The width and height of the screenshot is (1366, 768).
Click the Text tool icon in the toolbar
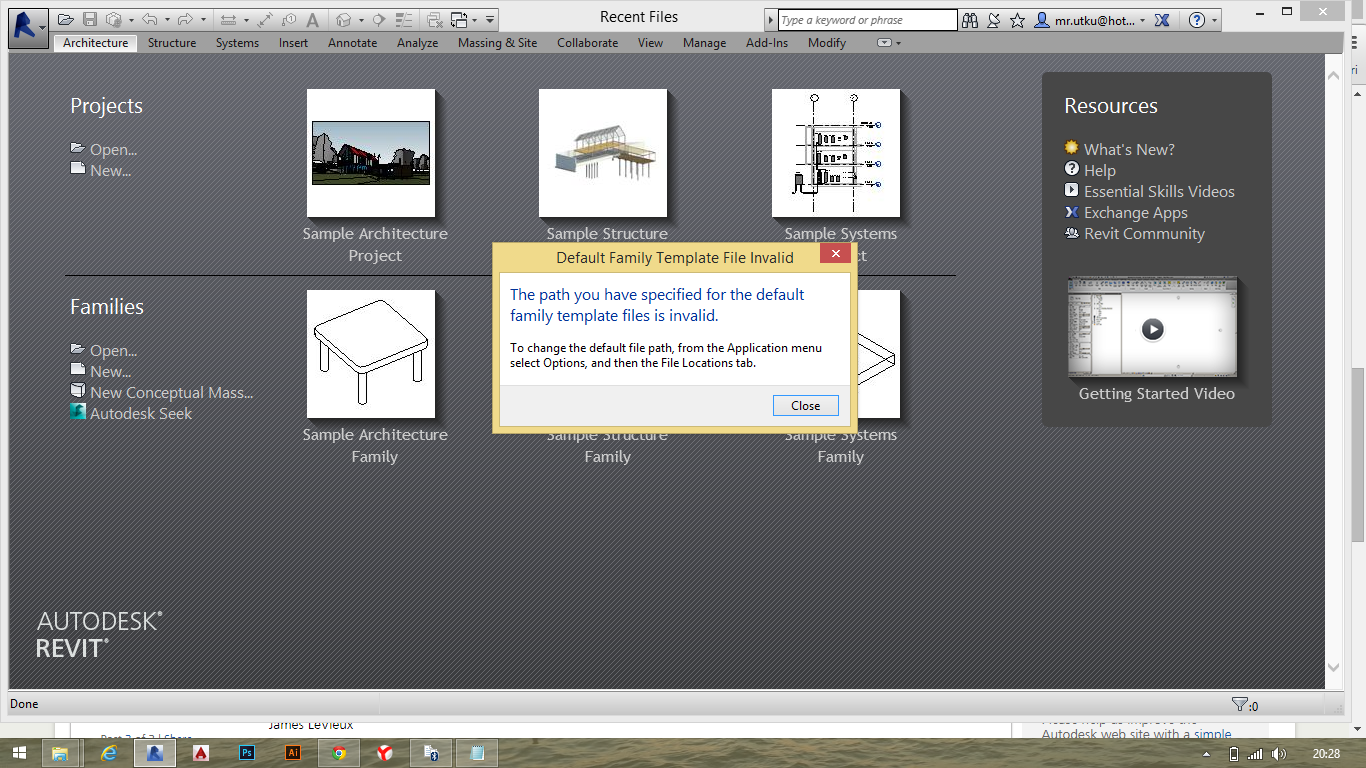313,18
